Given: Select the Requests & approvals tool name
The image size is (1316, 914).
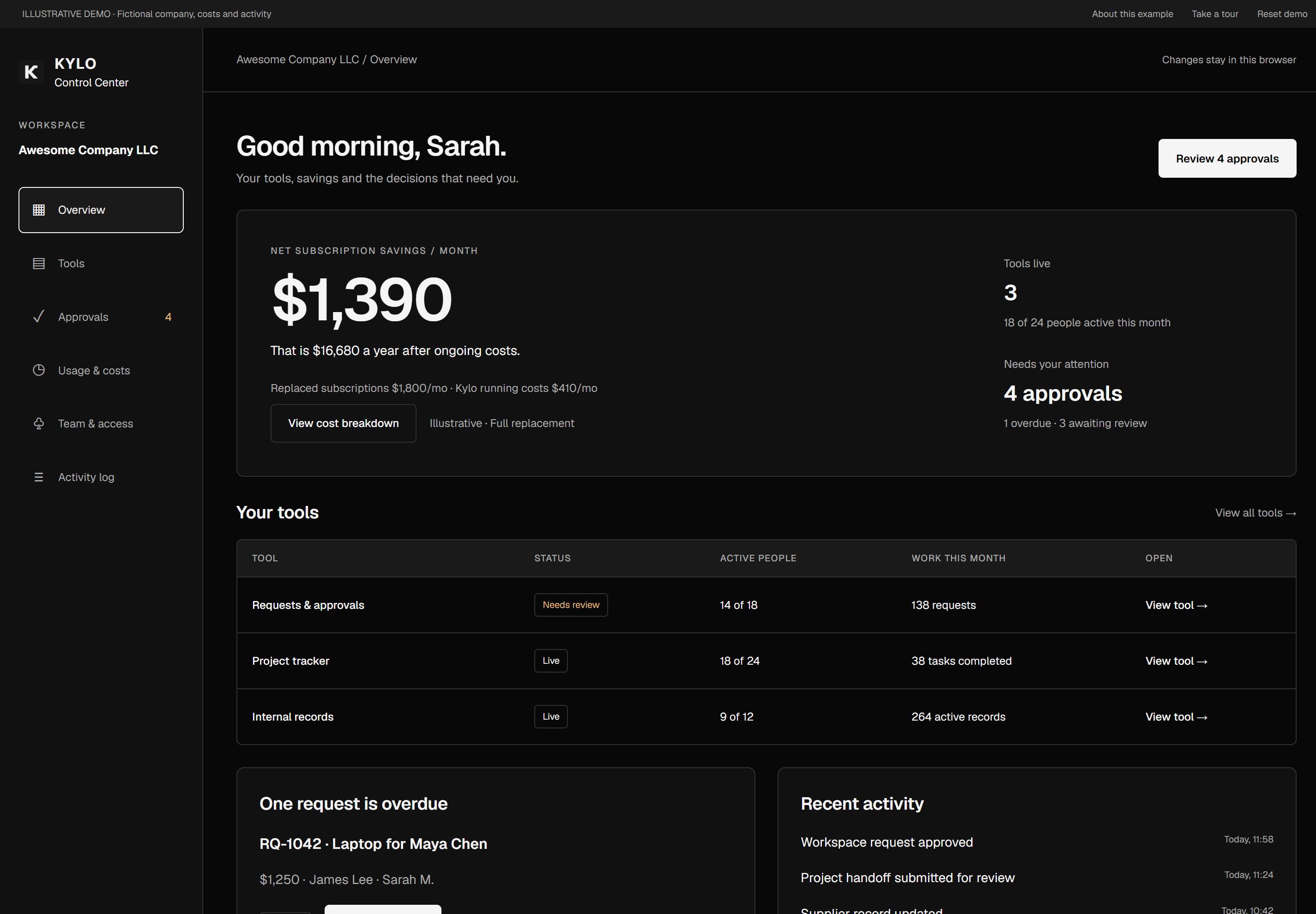Looking at the screenshot, I should [x=308, y=605].
